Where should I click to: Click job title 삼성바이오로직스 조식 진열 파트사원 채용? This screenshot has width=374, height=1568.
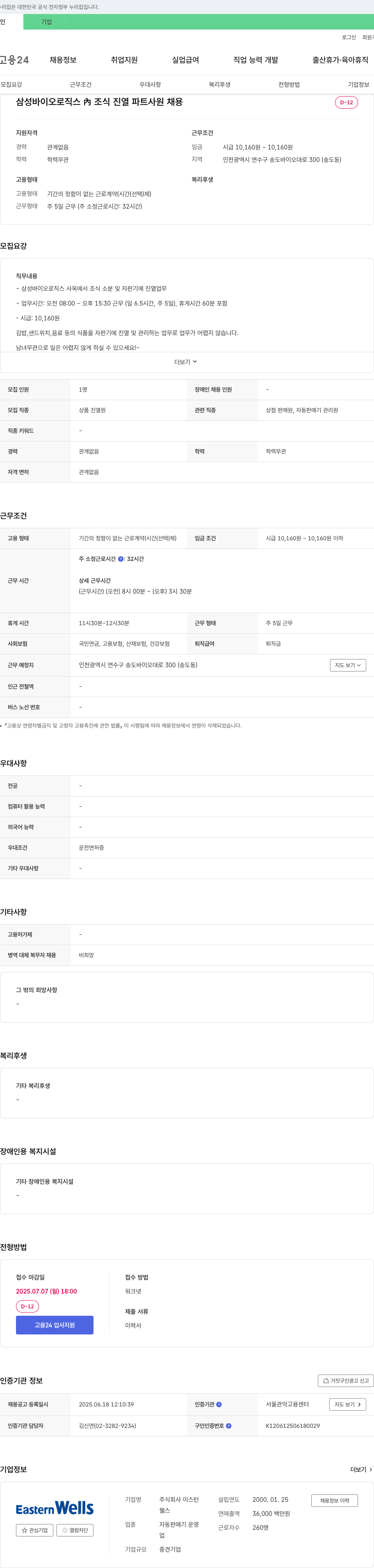point(99,102)
